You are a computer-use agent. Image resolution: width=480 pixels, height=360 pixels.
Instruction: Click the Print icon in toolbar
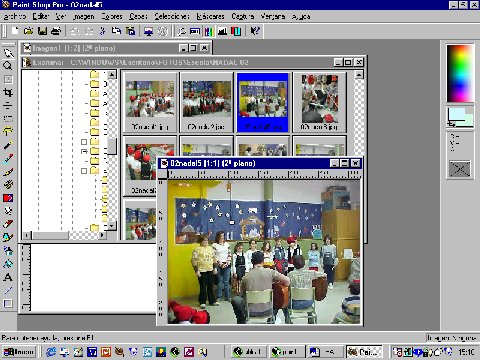[x=56, y=31]
